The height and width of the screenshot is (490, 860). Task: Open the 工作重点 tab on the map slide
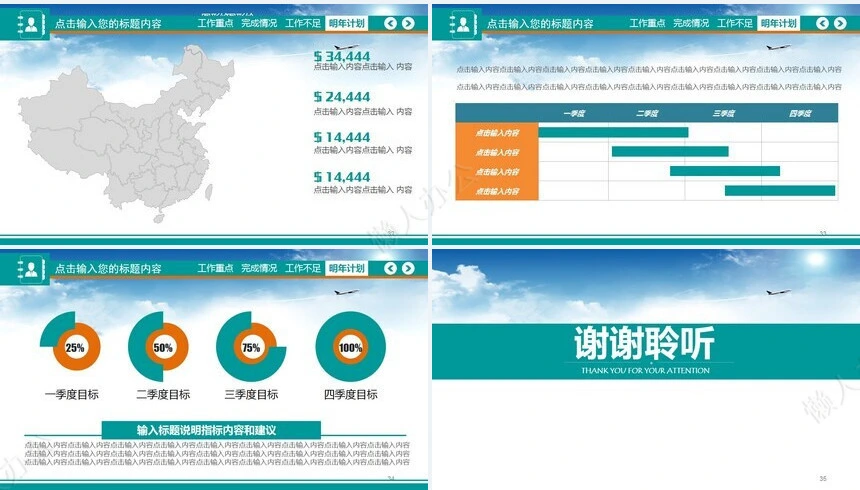pos(215,23)
